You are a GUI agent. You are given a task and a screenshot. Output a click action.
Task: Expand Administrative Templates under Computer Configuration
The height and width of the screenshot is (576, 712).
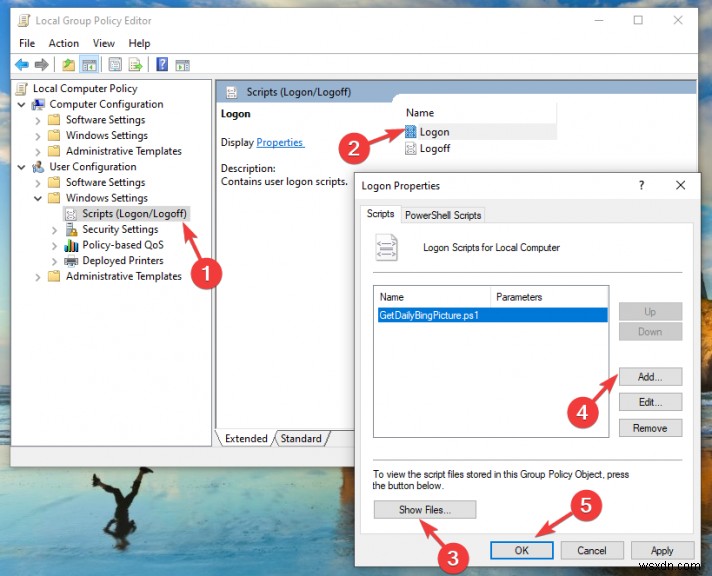pyautogui.click(x=38, y=151)
